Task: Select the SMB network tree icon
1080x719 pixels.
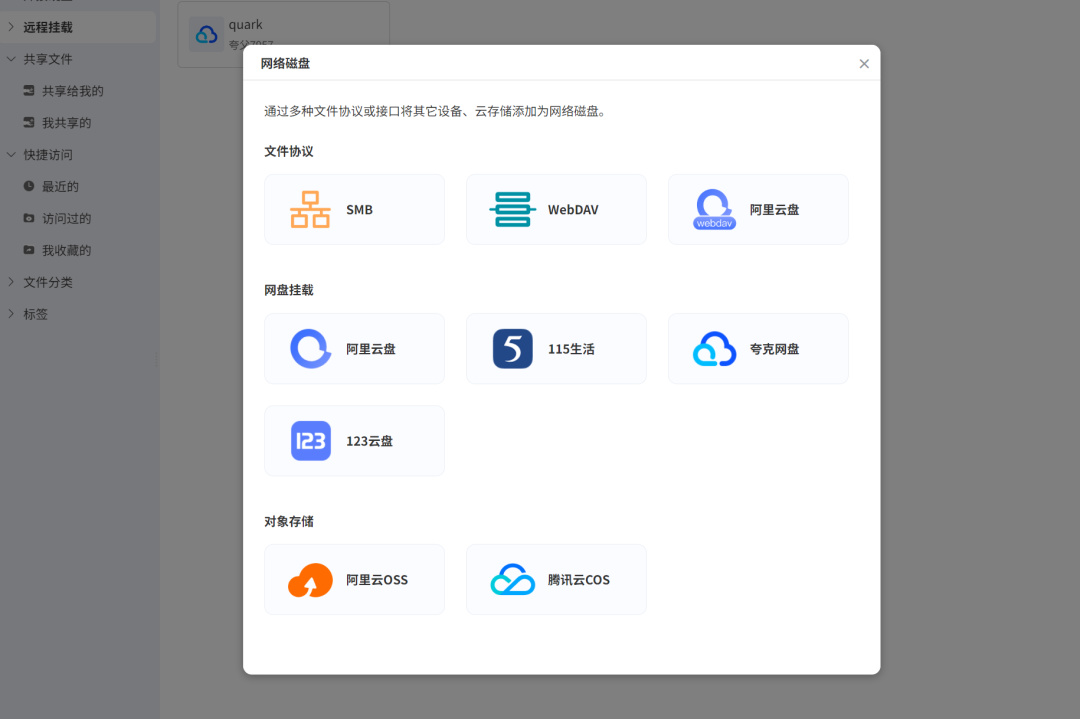Action: pyautogui.click(x=310, y=209)
